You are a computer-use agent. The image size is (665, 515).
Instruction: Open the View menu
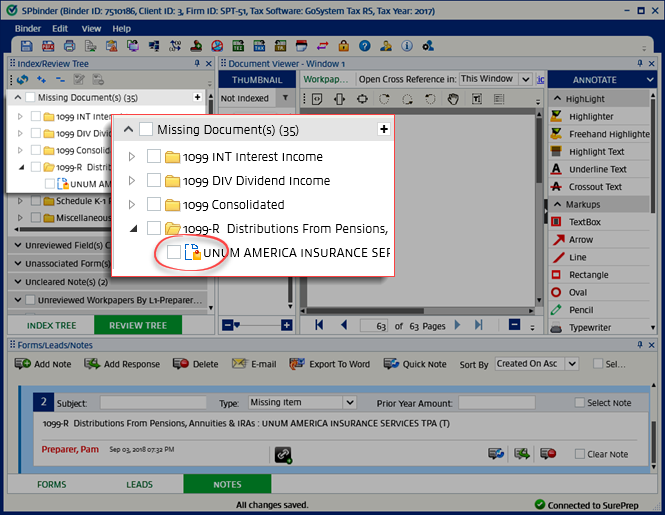pos(91,29)
